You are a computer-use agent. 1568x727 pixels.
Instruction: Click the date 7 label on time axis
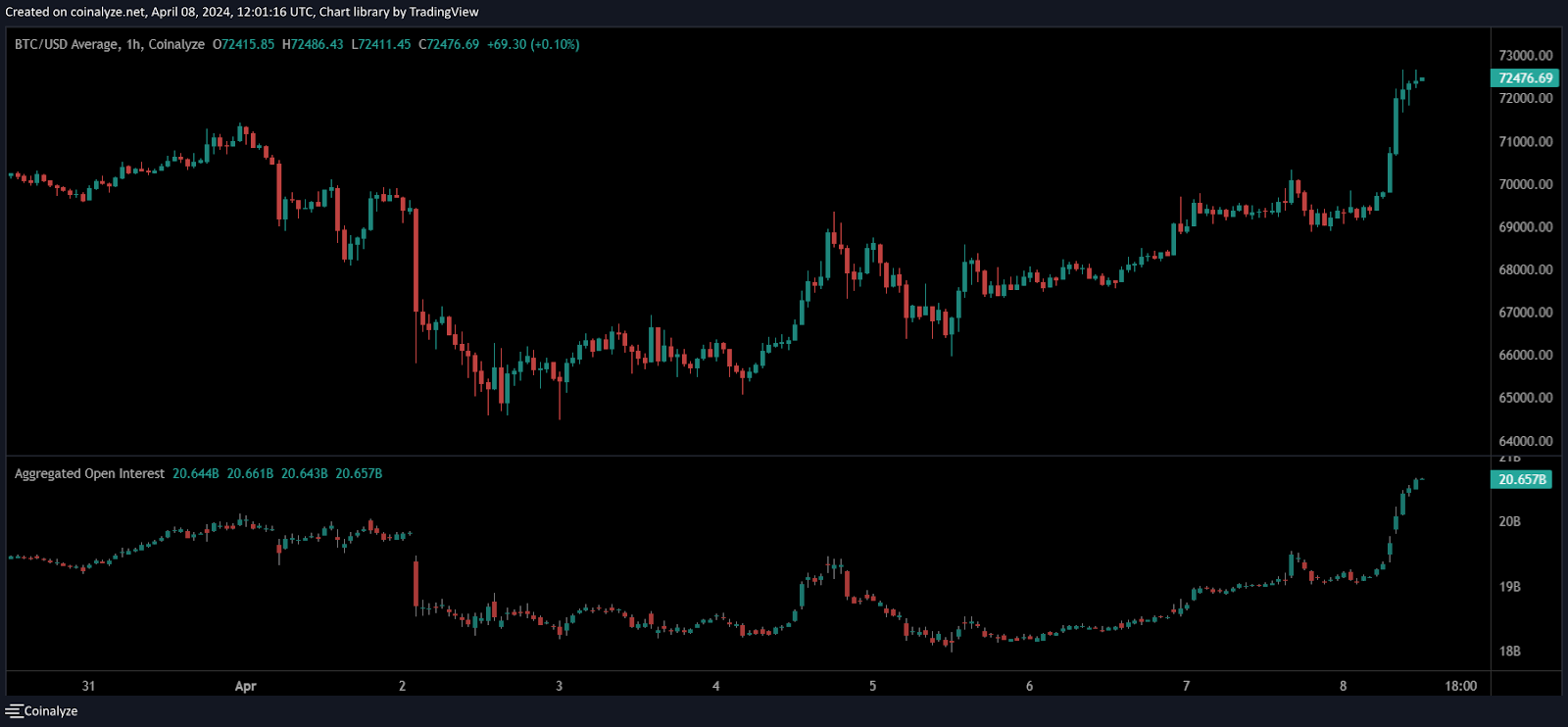coord(1186,686)
